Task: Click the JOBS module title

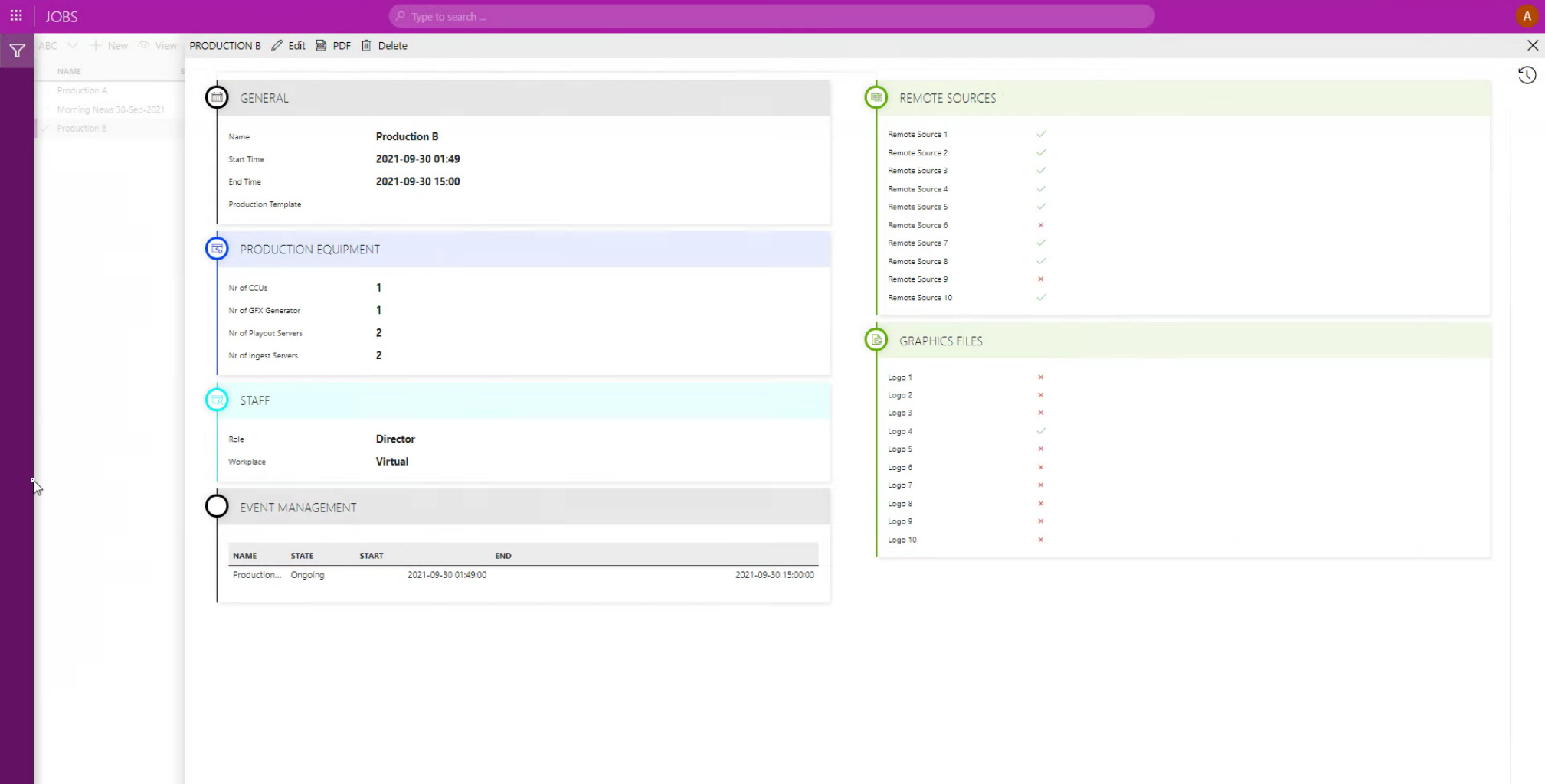Action: click(61, 17)
